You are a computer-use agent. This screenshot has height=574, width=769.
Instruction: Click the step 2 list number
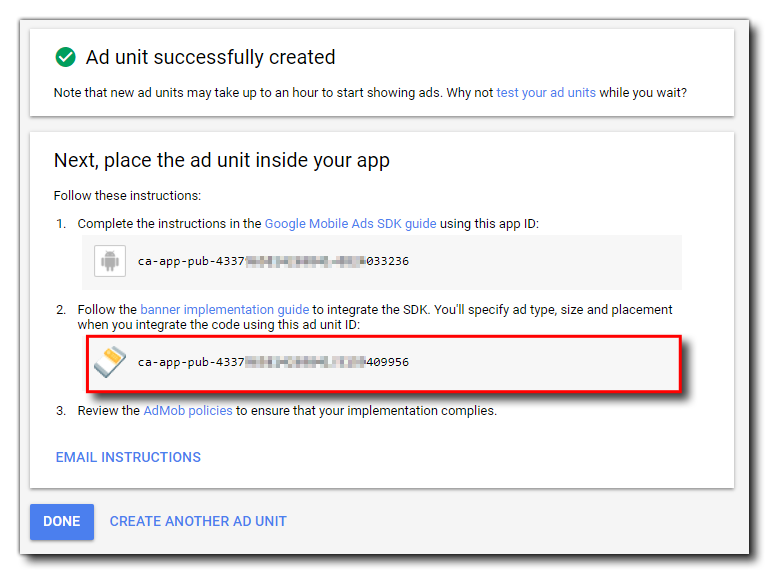[x=62, y=310]
